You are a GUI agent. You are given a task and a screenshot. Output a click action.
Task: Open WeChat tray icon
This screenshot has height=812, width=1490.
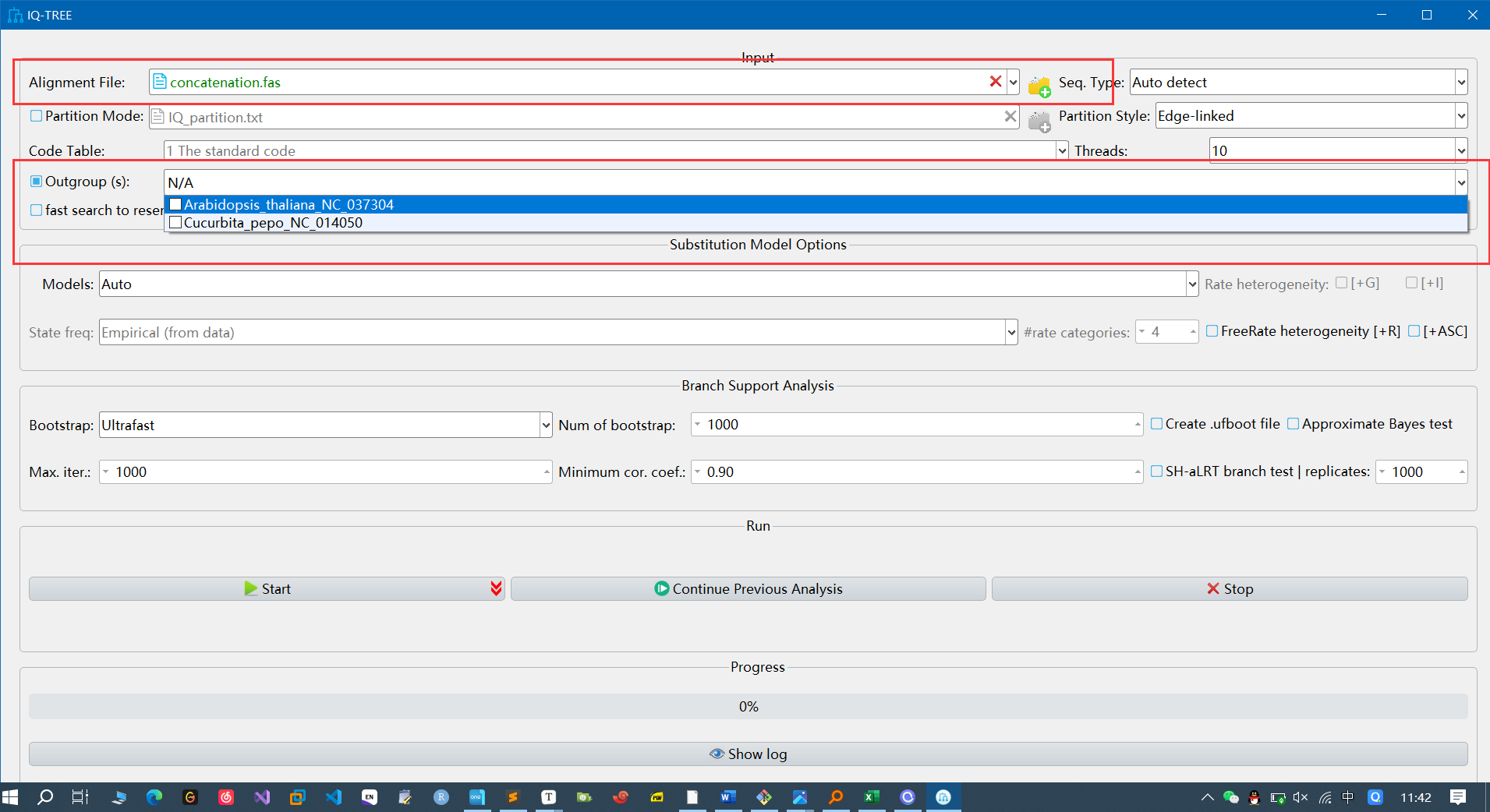1230,796
